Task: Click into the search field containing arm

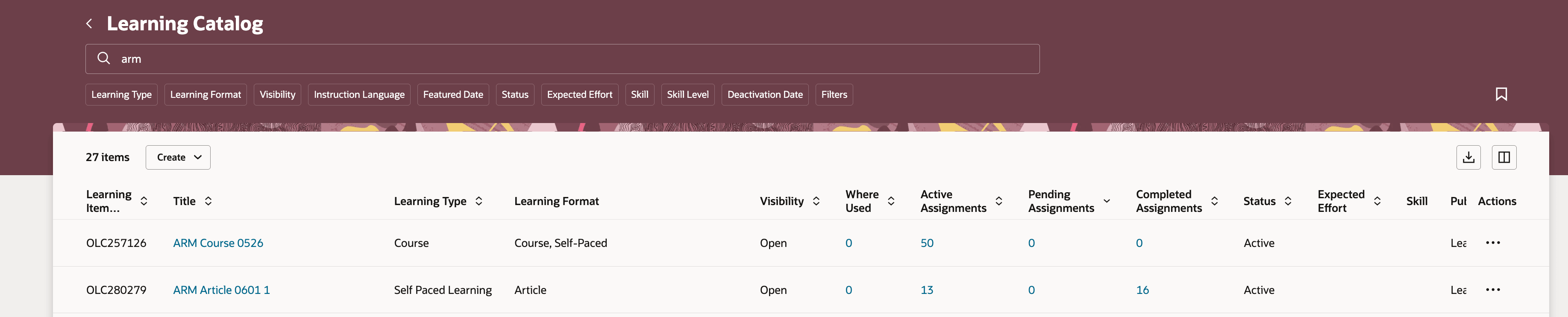Action: (x=562, y=59)
